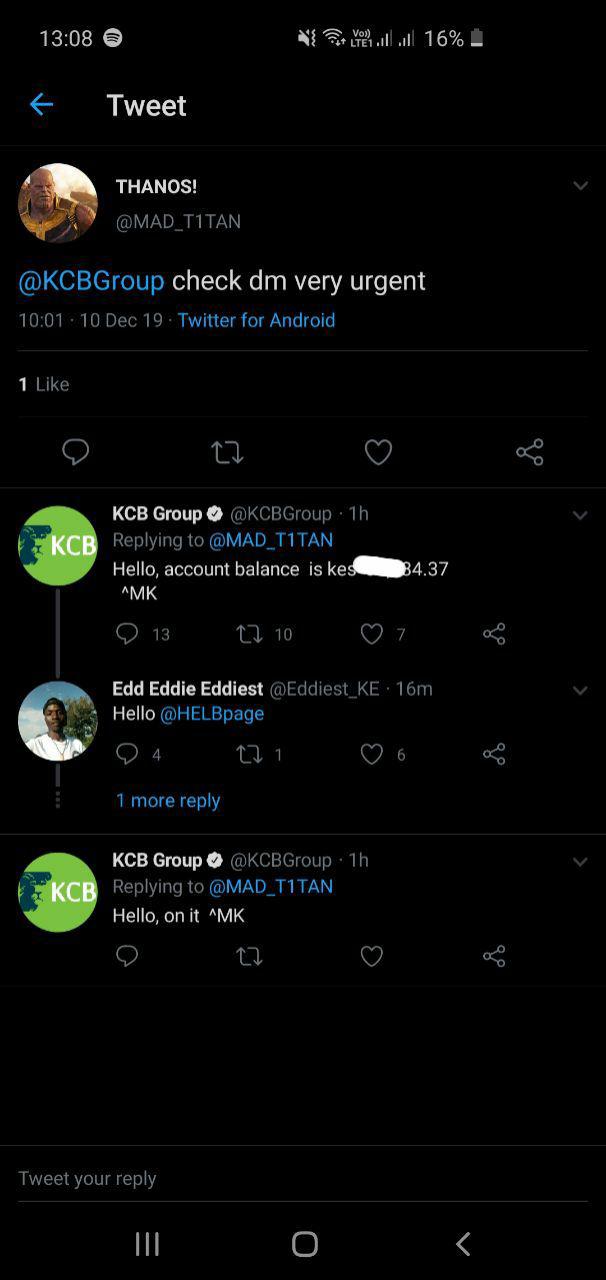
Task: Tap the back arrow beside Tweet
Action: point(41,104)
